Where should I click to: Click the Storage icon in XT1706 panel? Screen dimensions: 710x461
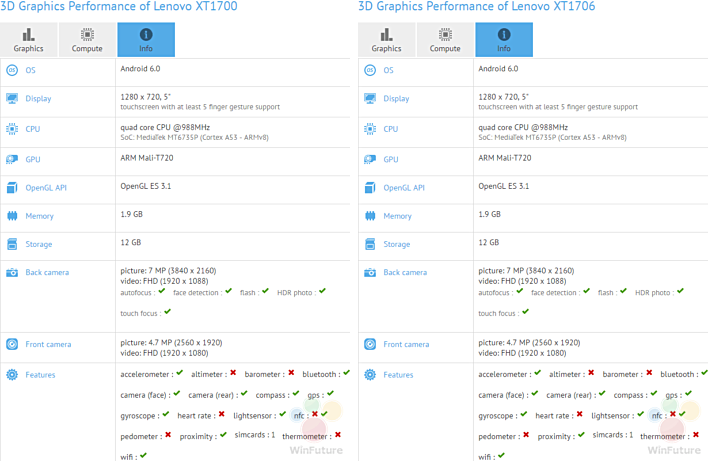[x=370, y=244]
